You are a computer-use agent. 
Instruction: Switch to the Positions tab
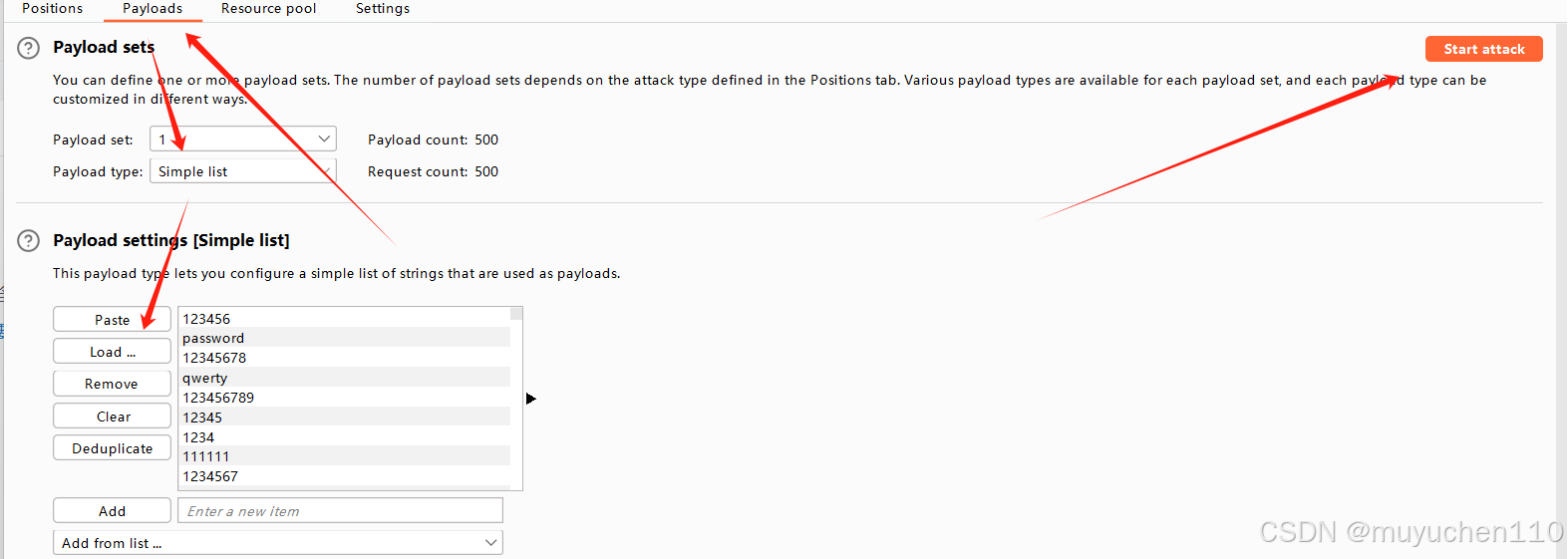pyautogui.click(x=53, y=9)
